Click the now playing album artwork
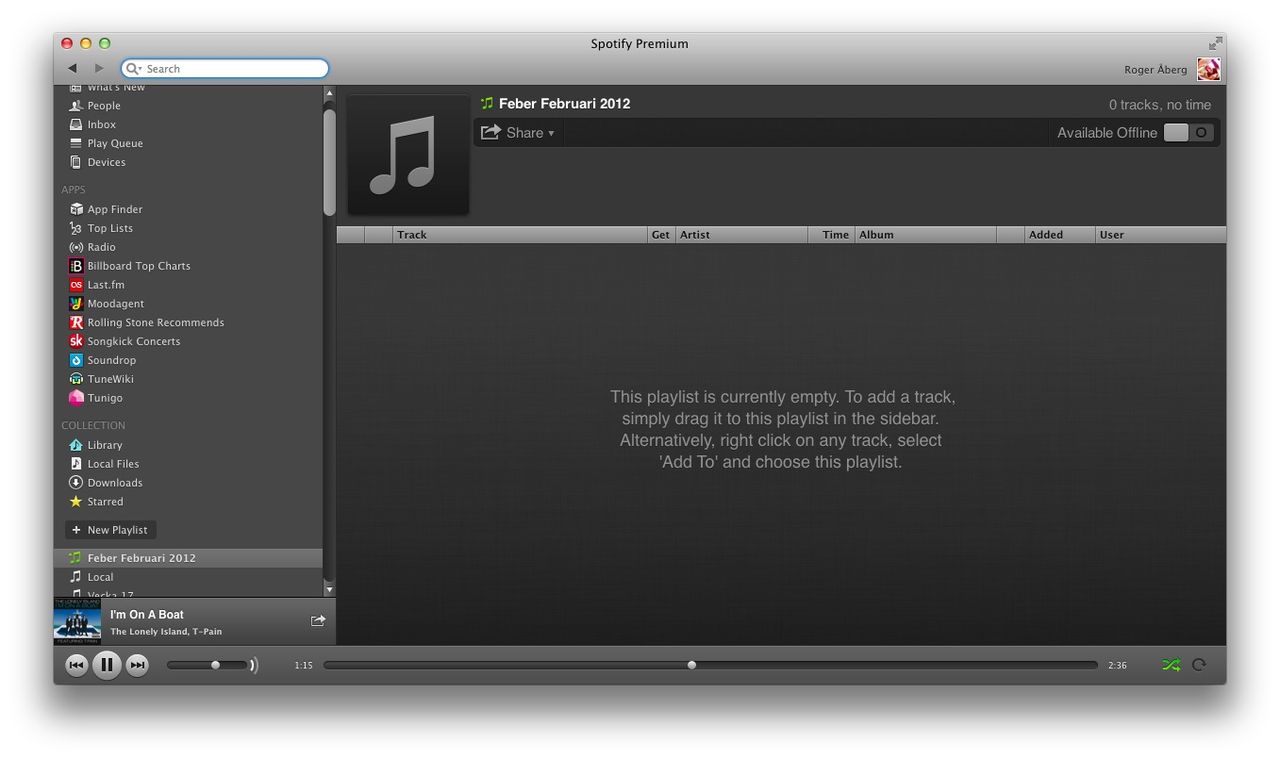The height and width of the screenshot is (759, 1280). [77, 621]
